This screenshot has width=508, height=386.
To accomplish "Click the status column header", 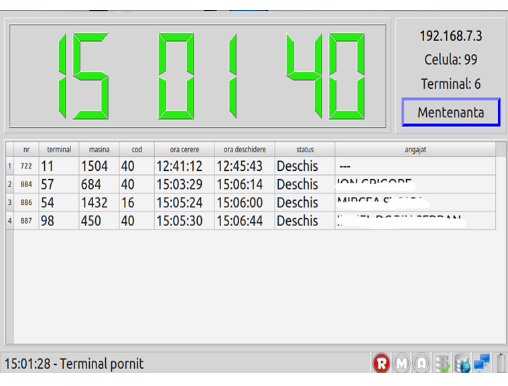I will coord(305,149).
